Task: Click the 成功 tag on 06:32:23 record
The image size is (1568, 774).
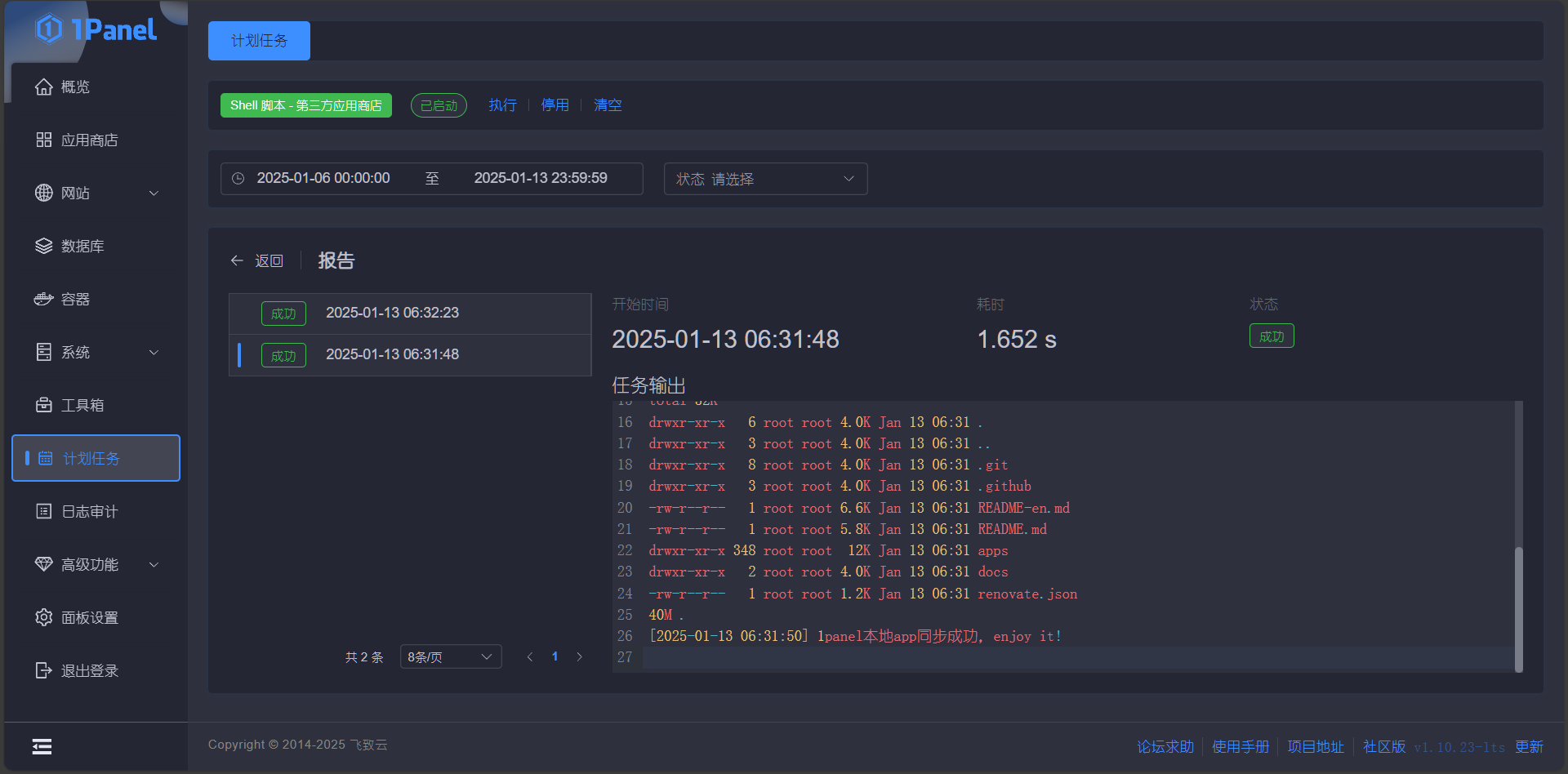Action: tap(283, 314)
